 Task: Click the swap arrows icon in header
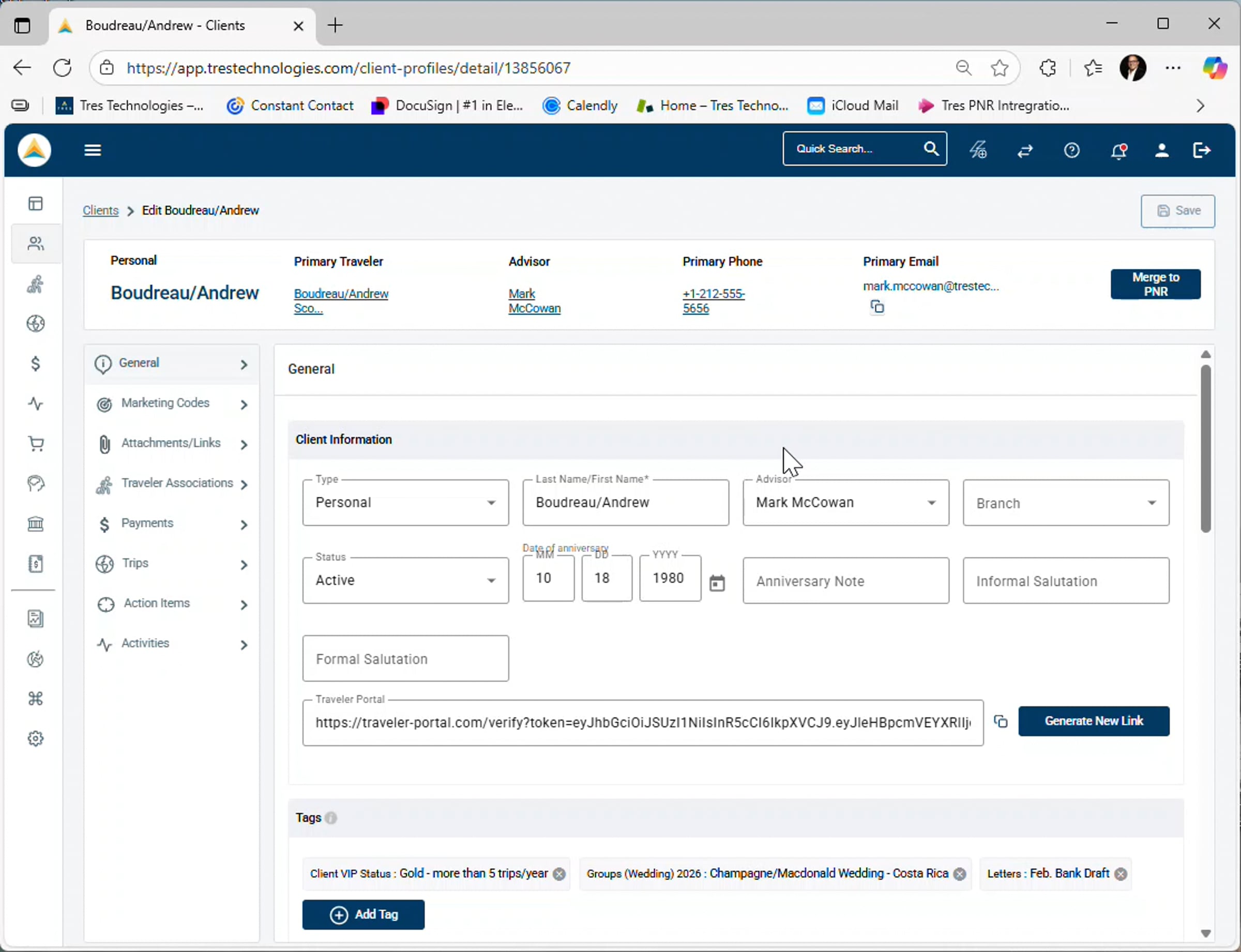click(x=1024, y=150)
